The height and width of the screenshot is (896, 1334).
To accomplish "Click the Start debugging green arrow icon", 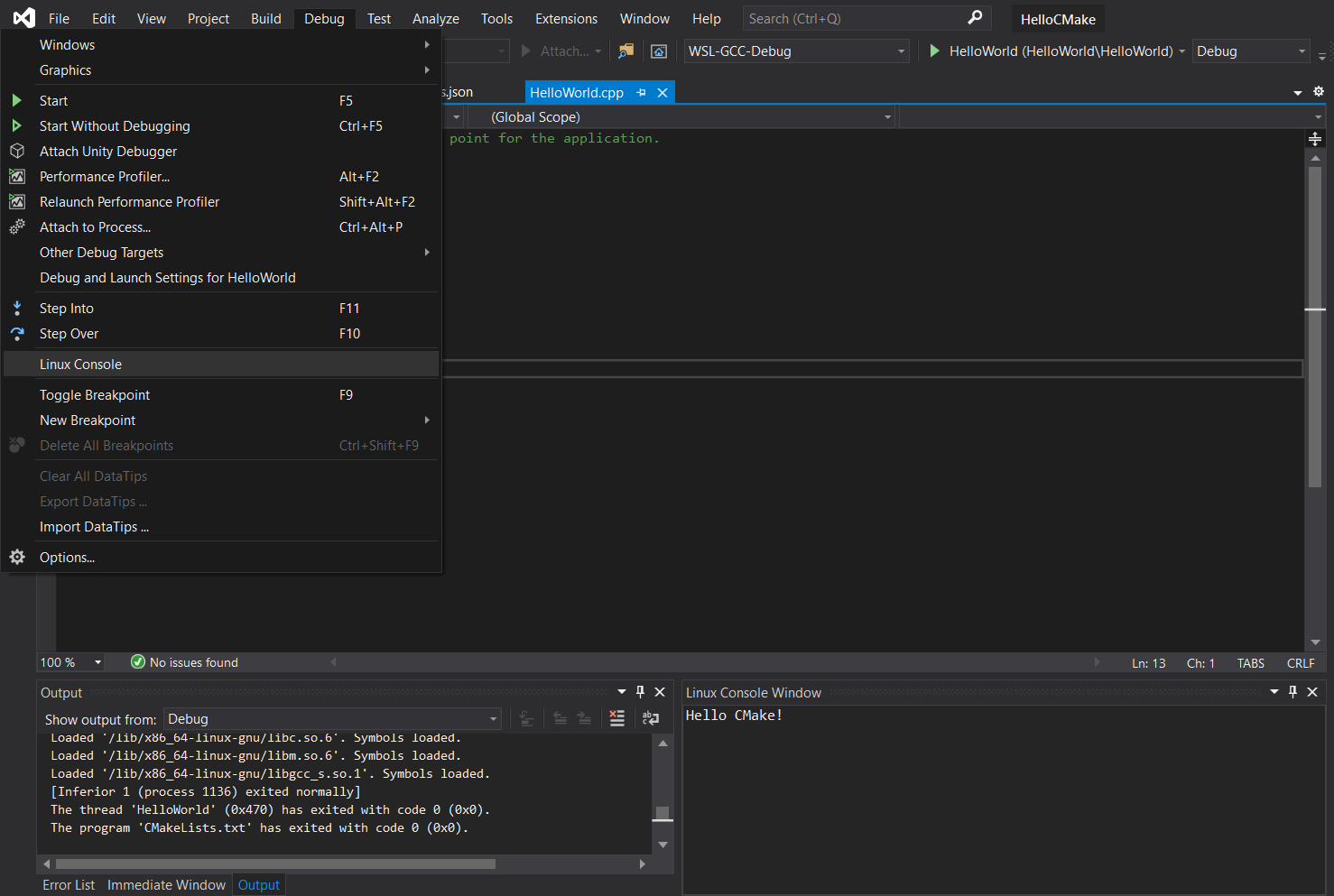I will [x=16, y=100].
